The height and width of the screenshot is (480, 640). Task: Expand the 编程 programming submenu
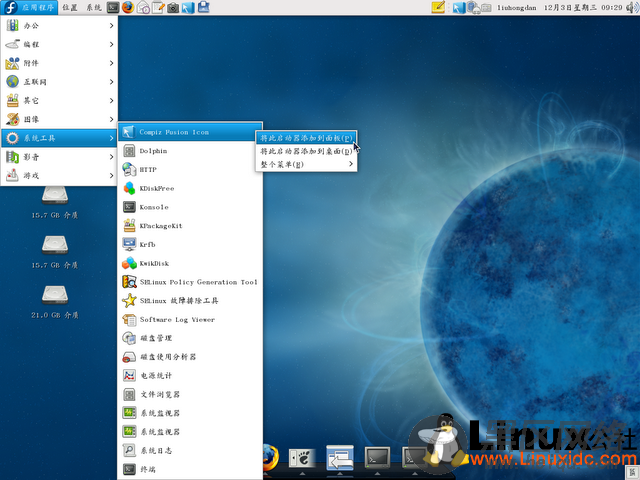pyautogui.click(x=59, y=44)
